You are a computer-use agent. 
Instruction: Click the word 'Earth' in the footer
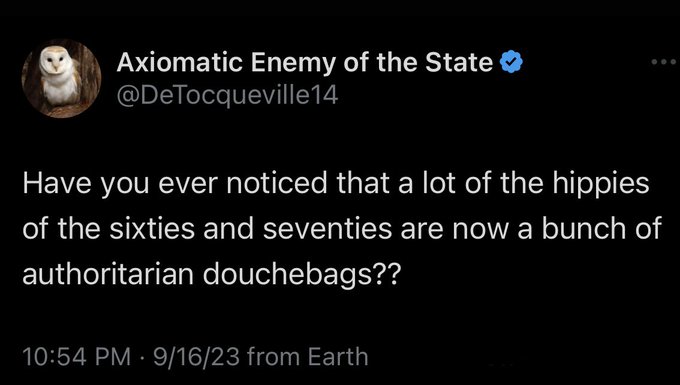pos(338,356)
